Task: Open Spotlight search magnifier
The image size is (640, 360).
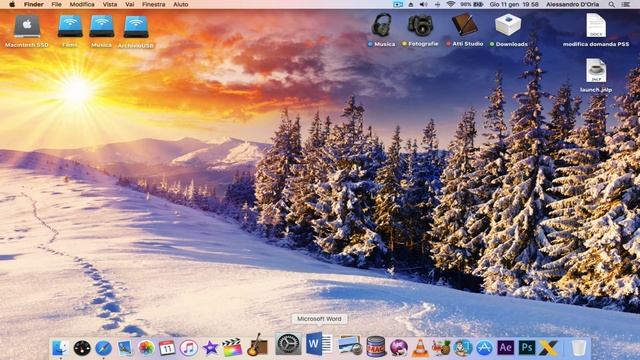Action: pyautogui.click(x=611, y=4)
